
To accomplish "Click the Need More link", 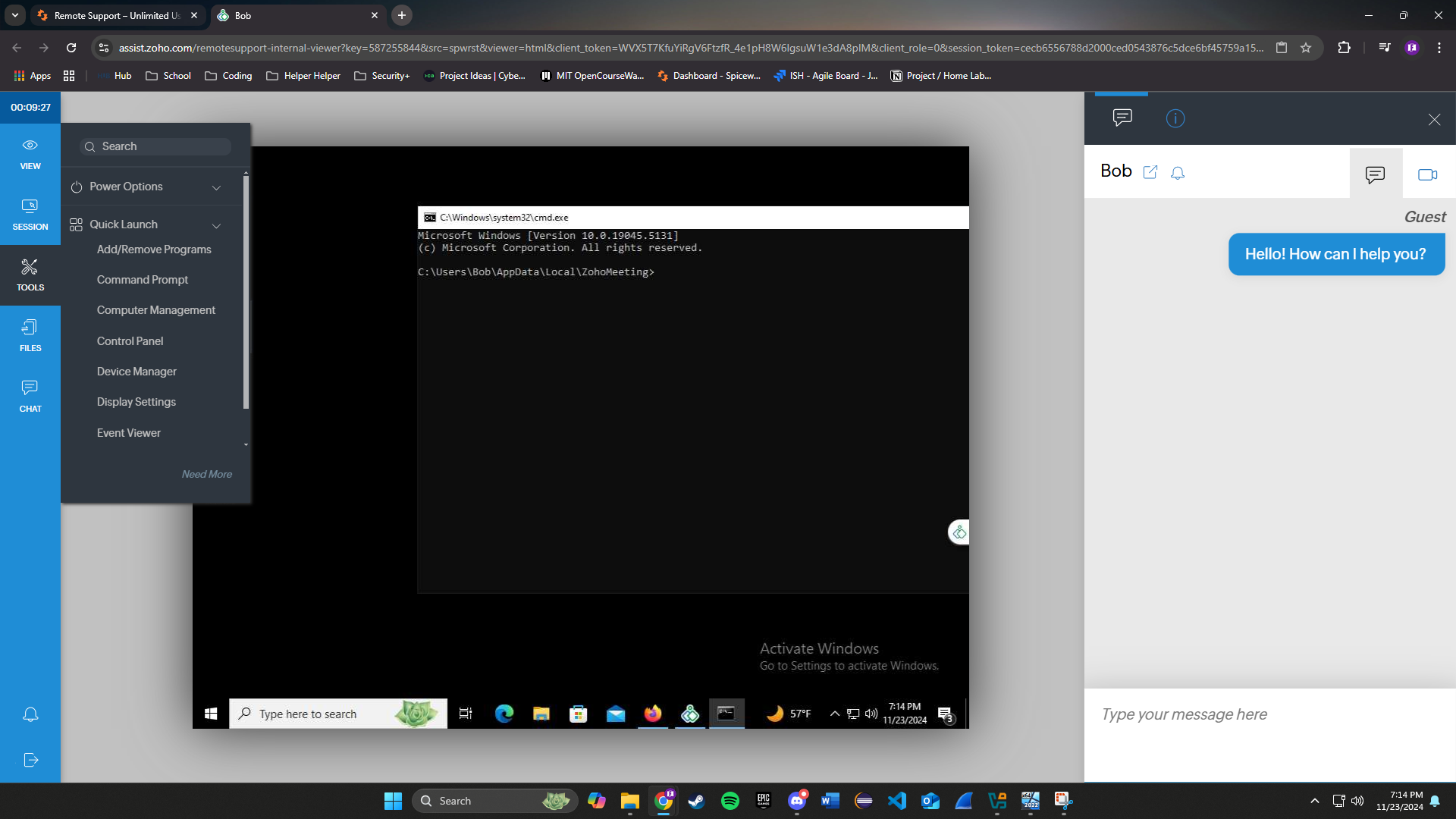I will 206,473.
